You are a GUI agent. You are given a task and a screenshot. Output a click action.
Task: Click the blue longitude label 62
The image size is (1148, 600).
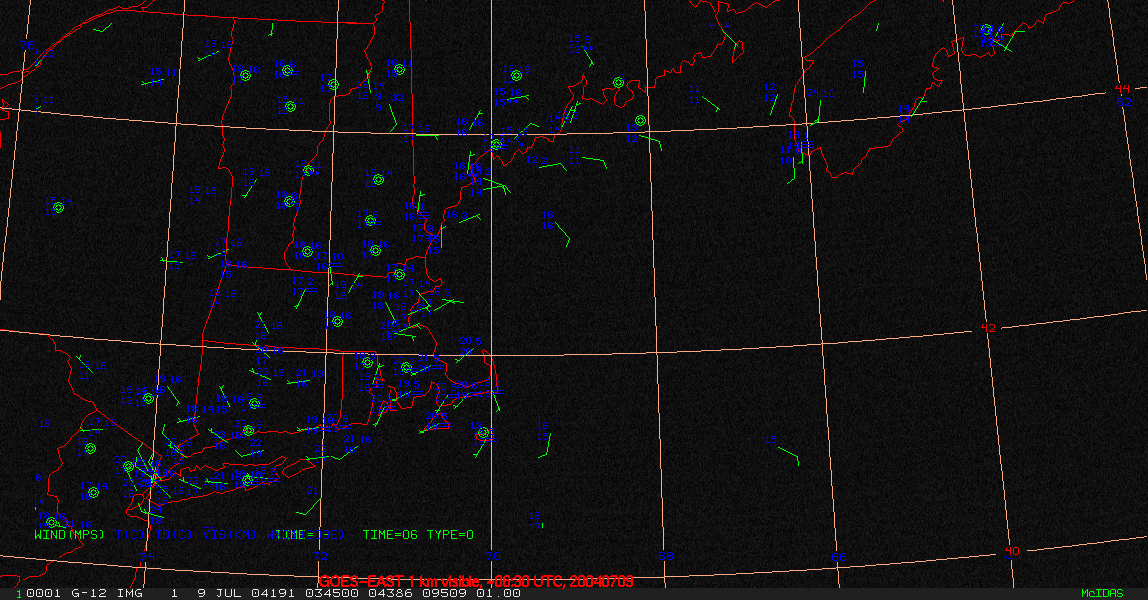coord(1124,102)
